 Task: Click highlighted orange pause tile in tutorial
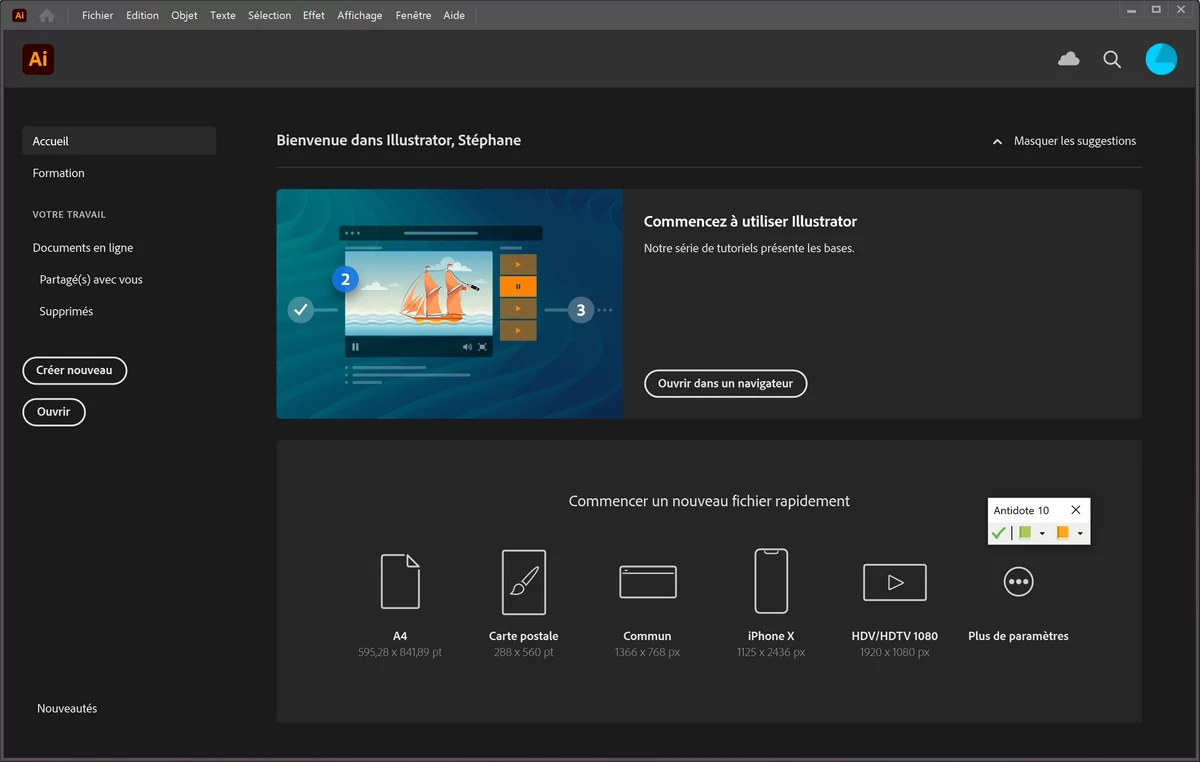point(518,286)
